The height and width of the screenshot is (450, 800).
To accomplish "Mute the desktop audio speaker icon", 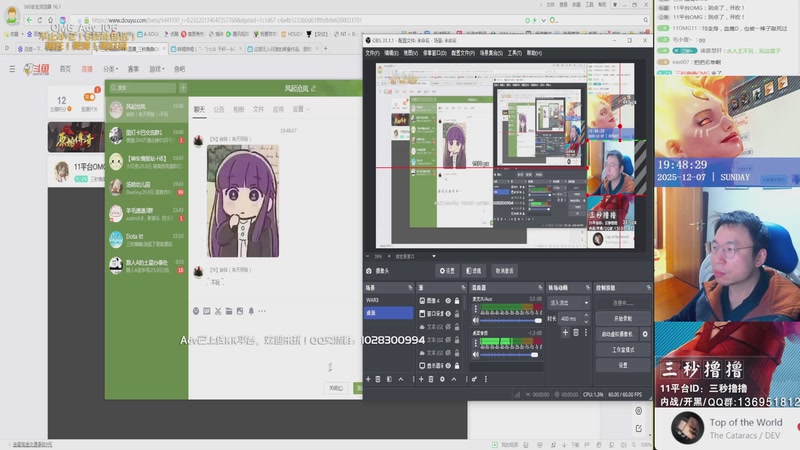I will (476, 354).
